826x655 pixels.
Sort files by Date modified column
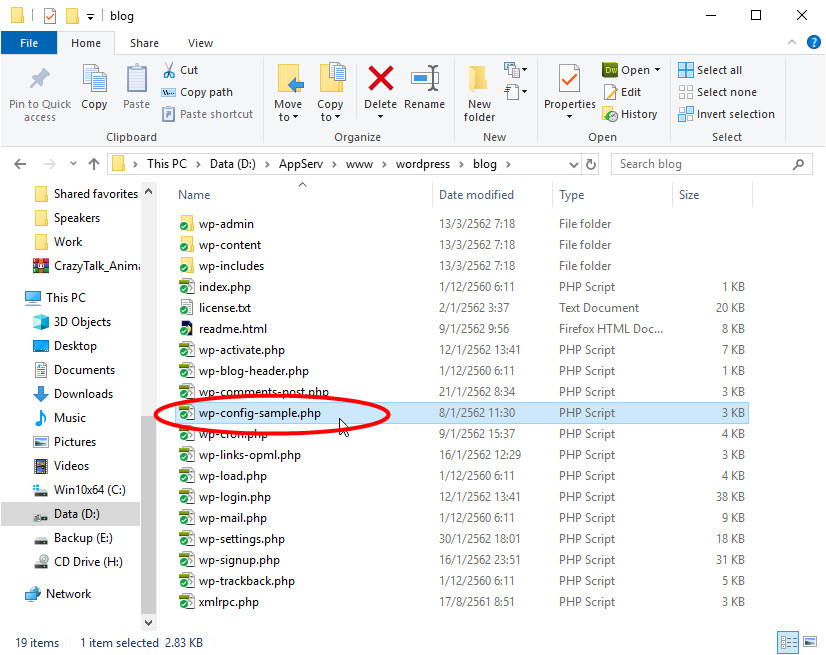476,195
